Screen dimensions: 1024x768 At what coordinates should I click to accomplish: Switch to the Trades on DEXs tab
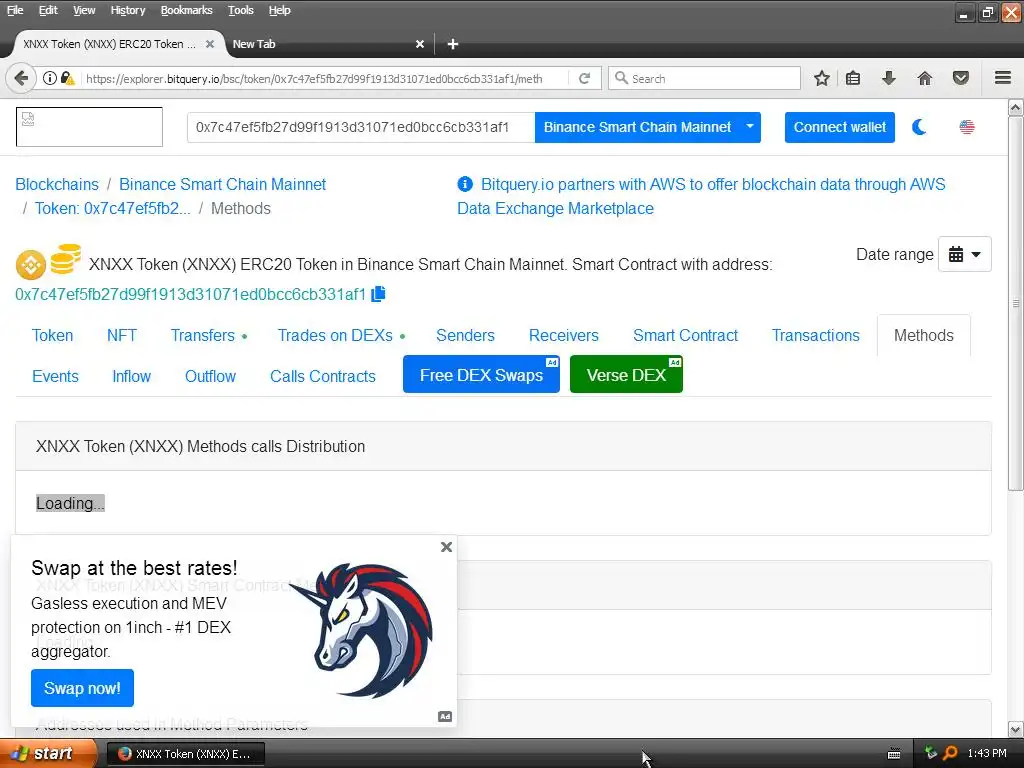(x=341, y=335)
